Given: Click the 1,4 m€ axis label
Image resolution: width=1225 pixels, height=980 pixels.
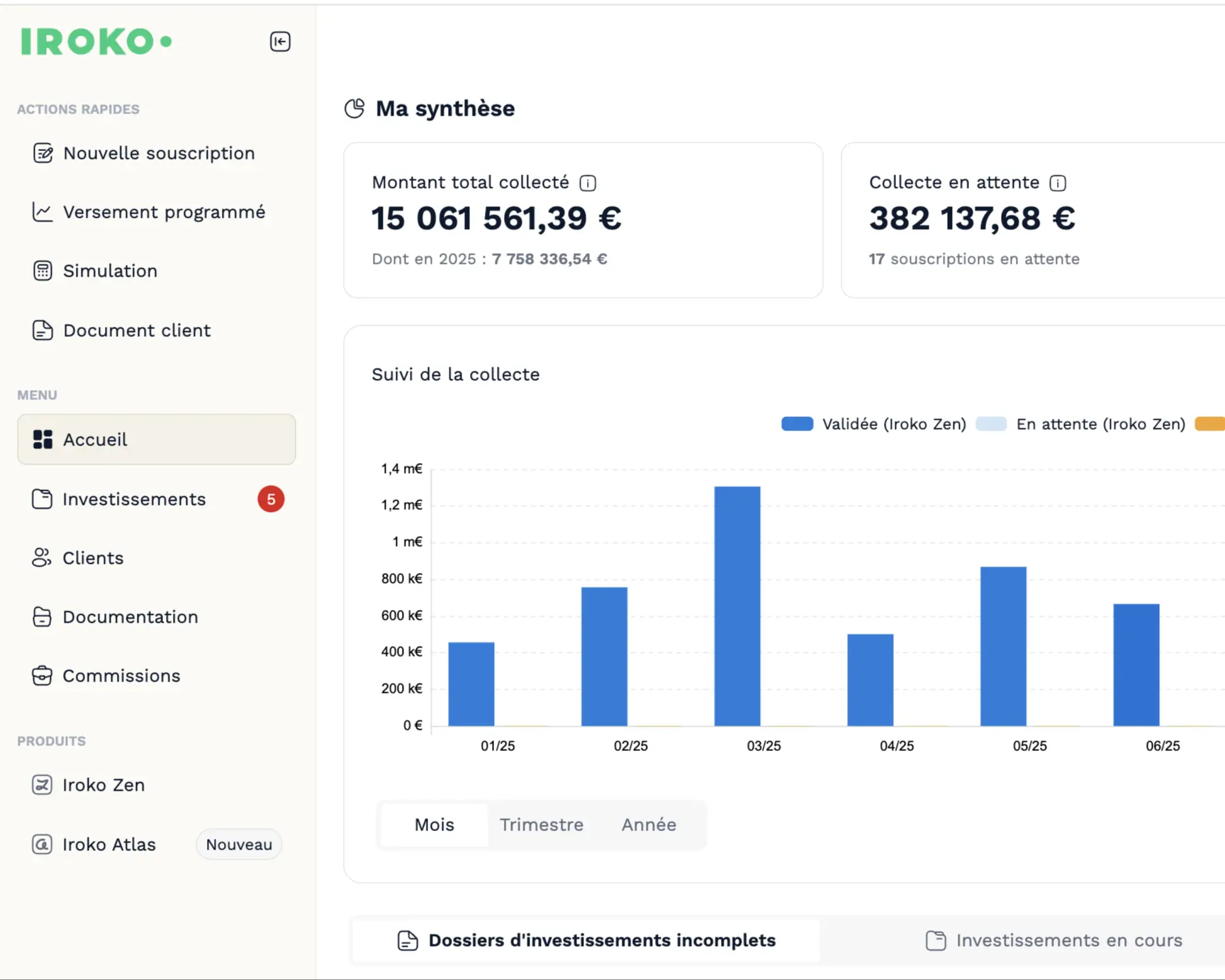Looking at the screenshot, I should click(x=401, y=469).
